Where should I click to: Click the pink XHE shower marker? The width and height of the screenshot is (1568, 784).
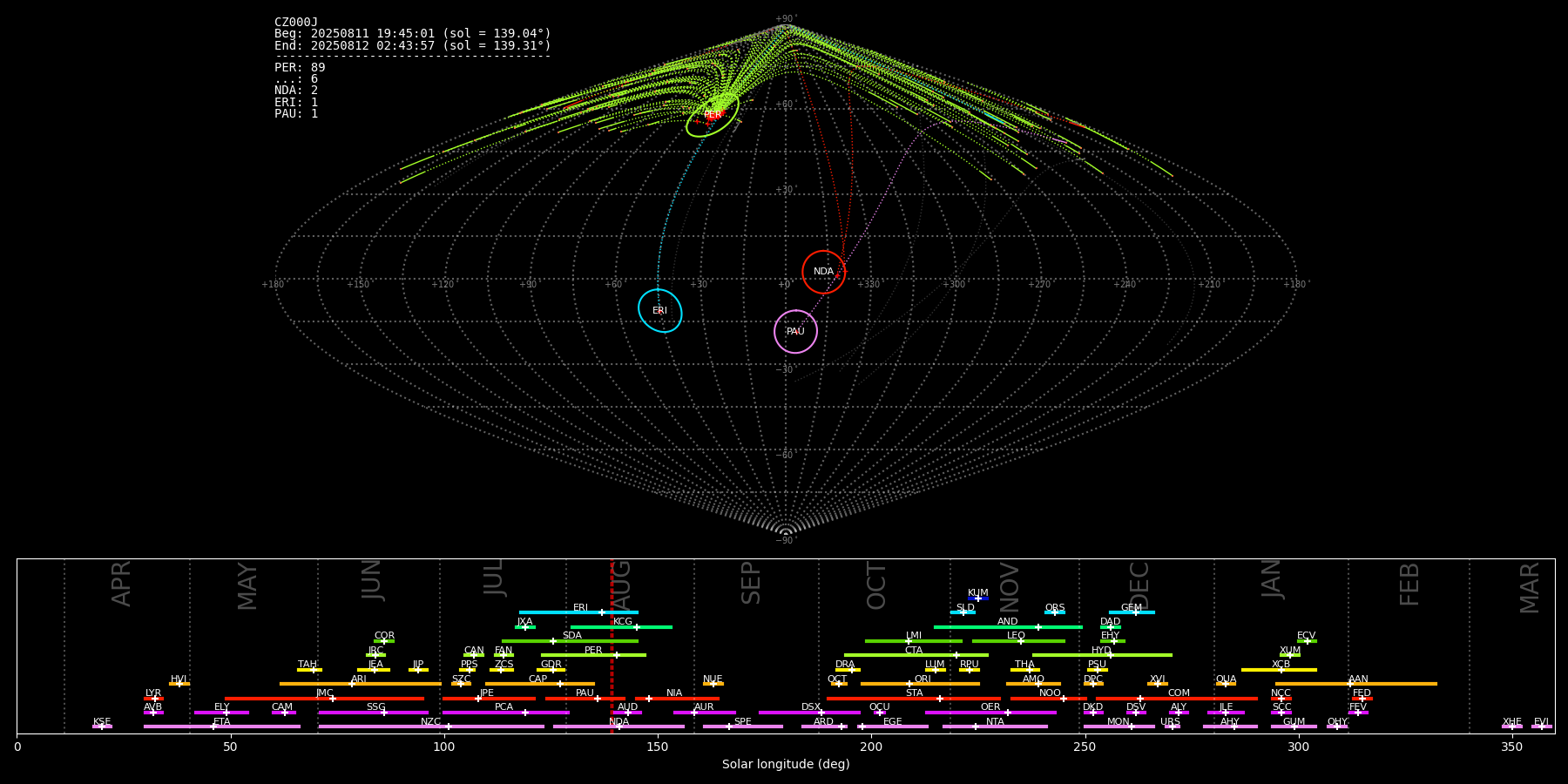(1512, 727)
